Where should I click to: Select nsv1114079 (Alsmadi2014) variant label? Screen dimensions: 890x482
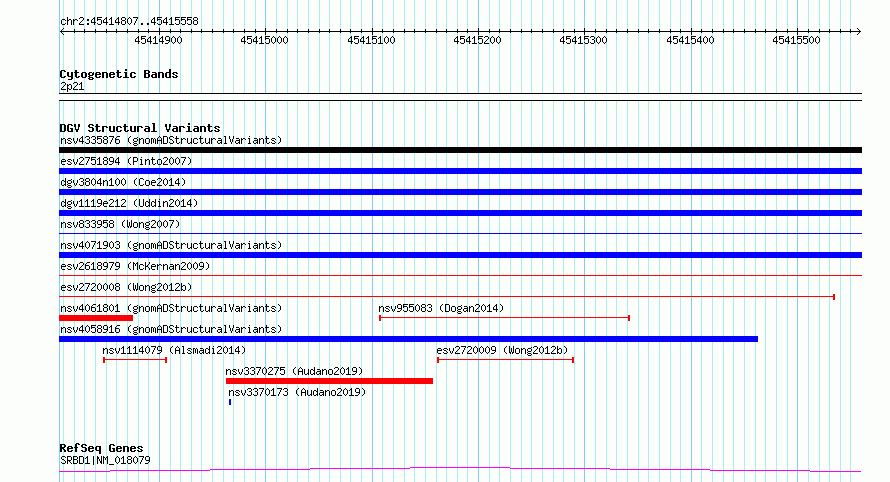click(174, 350)
